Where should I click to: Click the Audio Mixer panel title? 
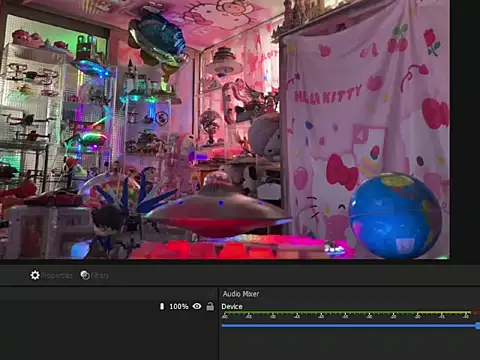click(241, 294)
